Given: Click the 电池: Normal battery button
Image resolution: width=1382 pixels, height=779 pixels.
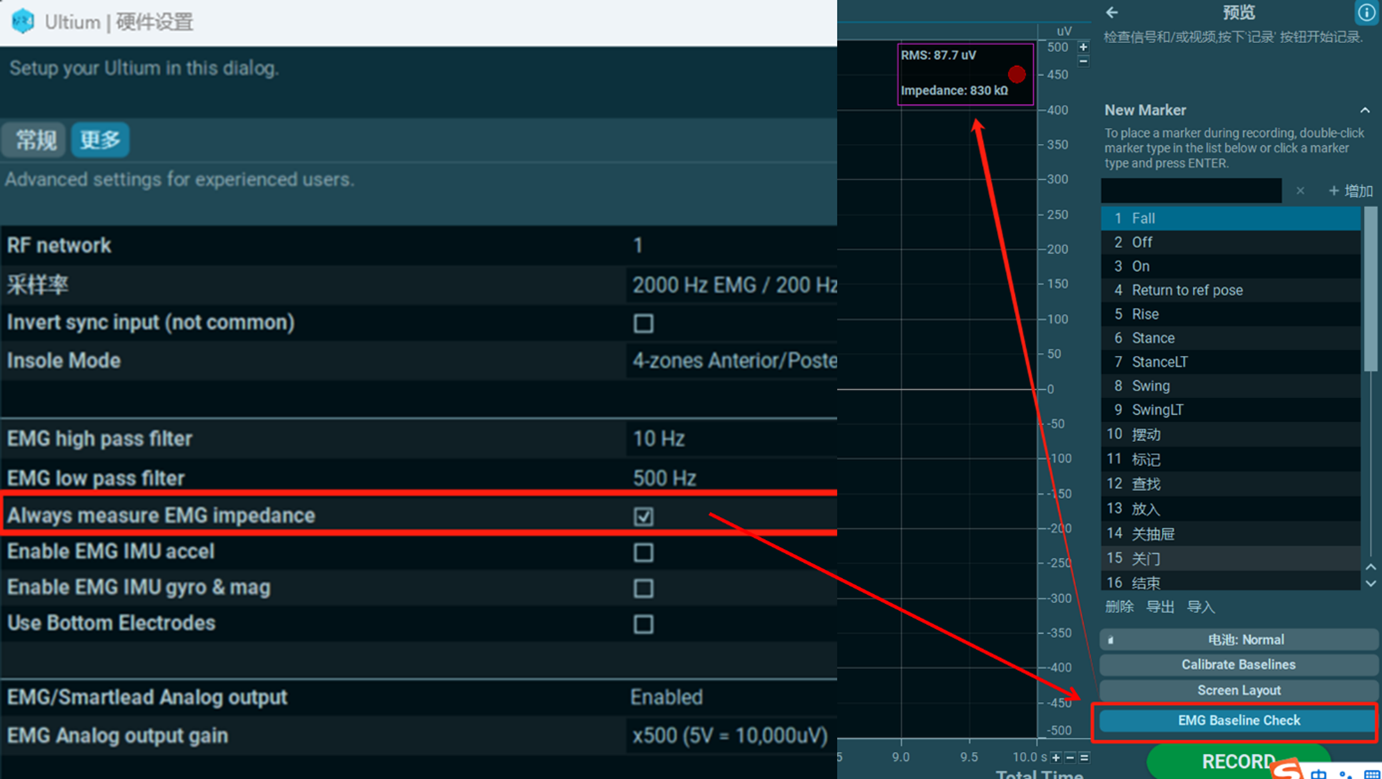Looking at the screenshot, I should [1239, 640].
